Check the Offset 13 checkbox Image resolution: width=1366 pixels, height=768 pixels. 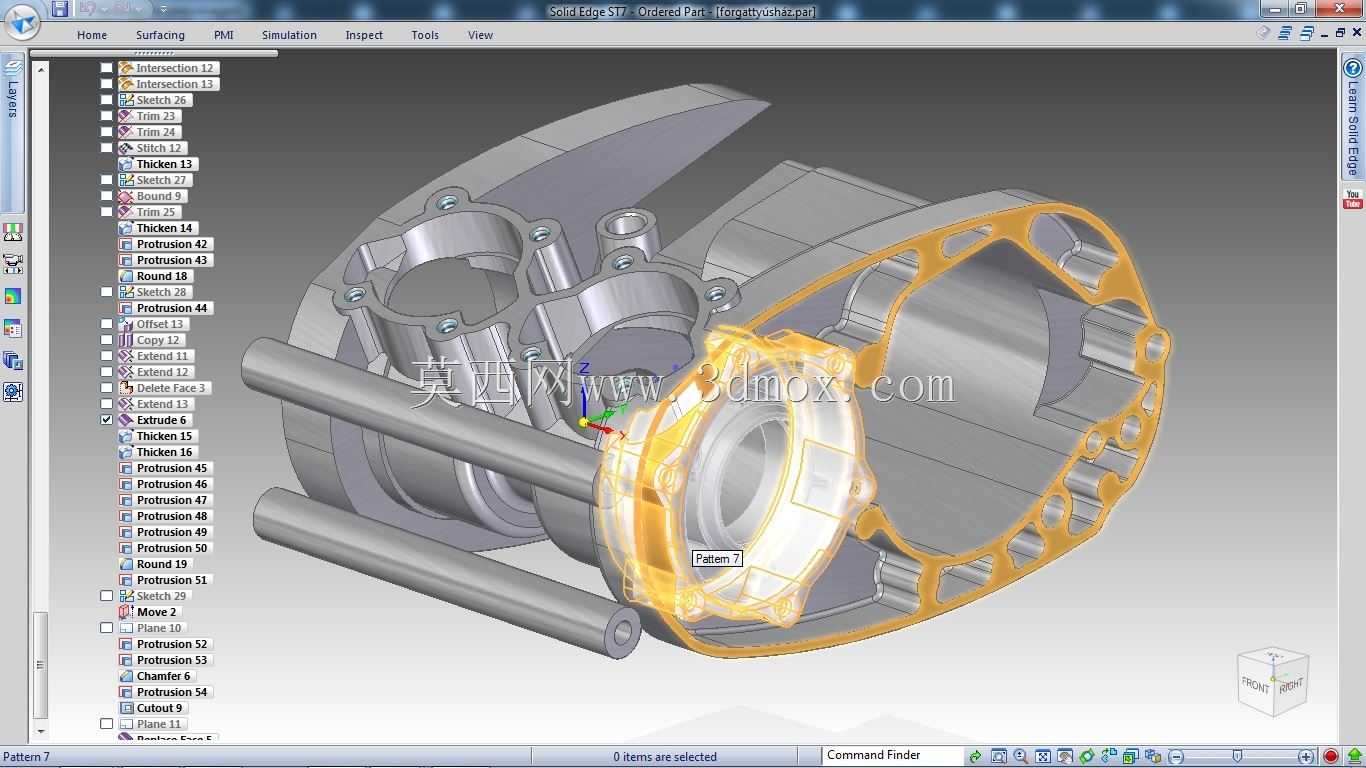click(107, 324)
